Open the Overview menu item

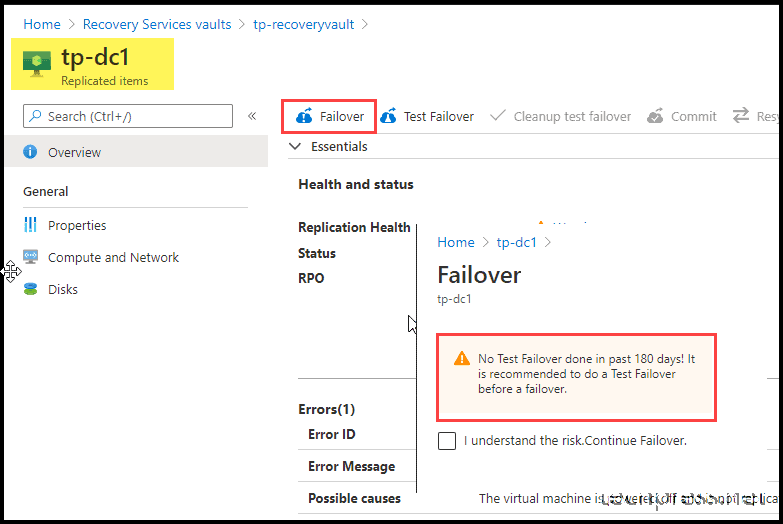tap(136, 152)
